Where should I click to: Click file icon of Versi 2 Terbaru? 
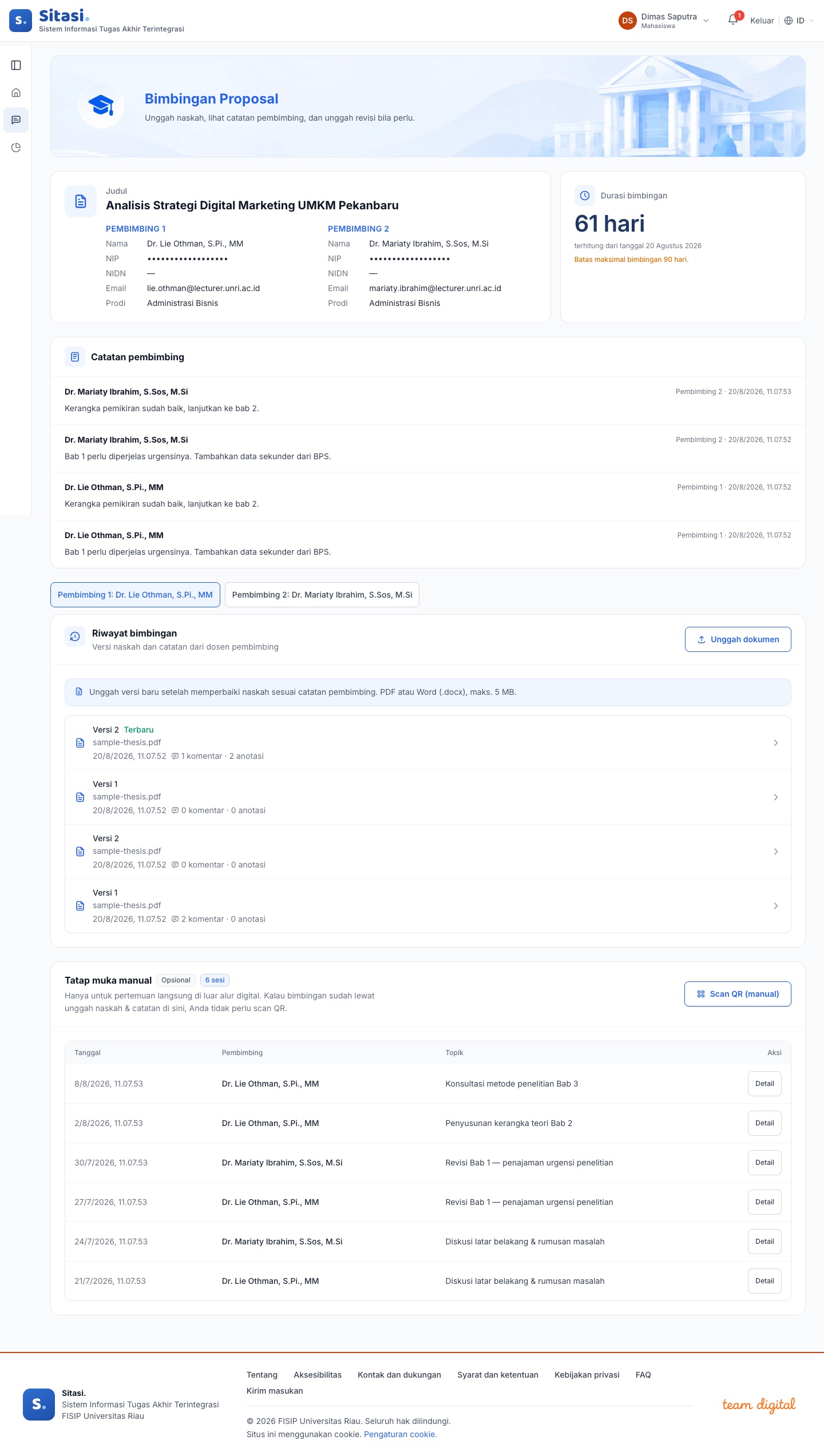click(x=80, y=743)
